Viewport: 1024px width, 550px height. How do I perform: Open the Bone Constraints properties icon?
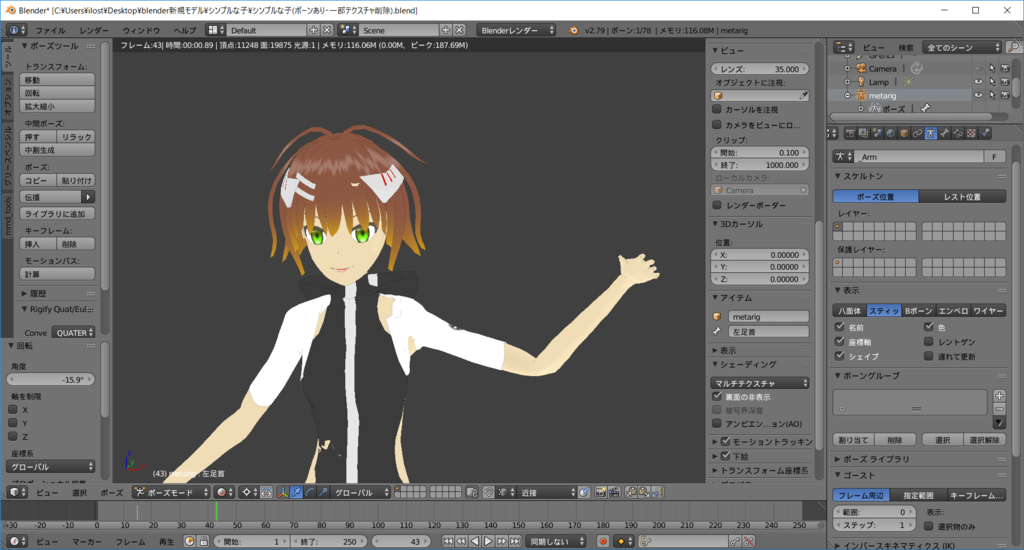click(x=958, y=133)
